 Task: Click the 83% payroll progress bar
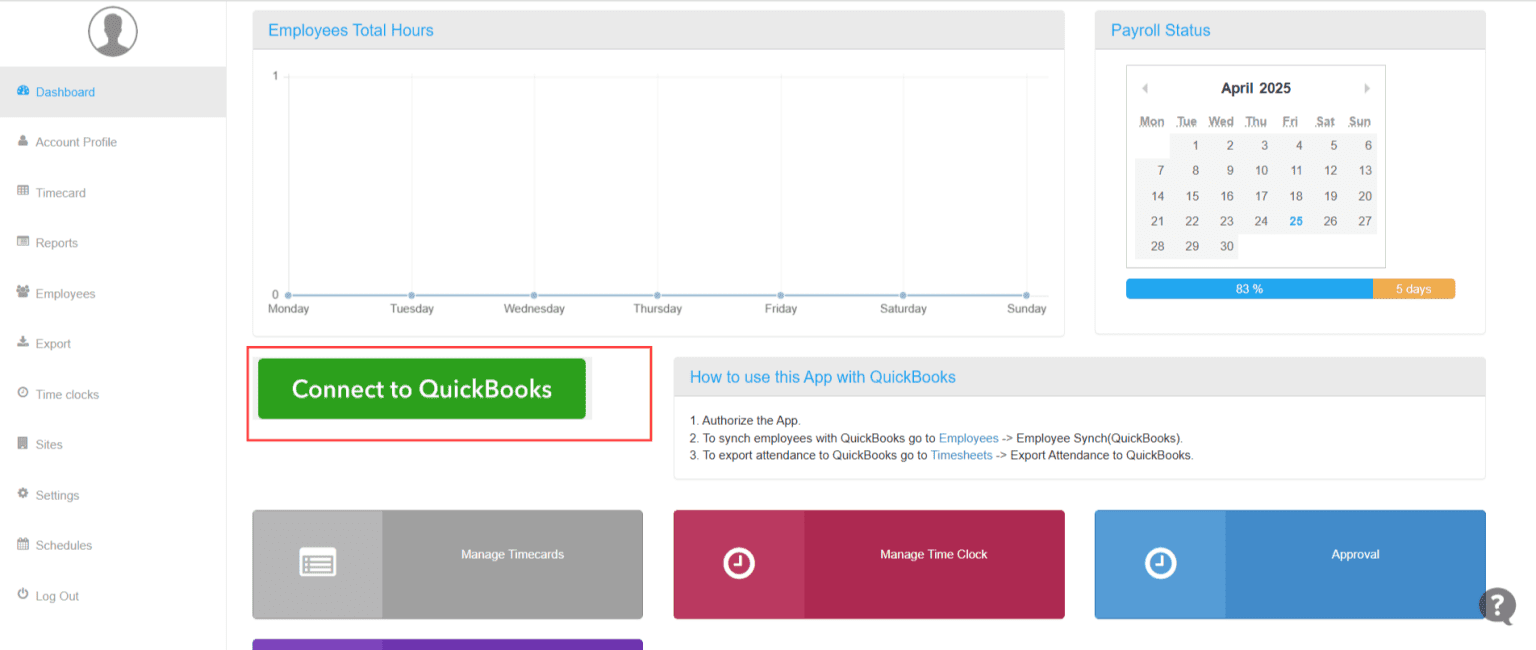coord(1249,288)
